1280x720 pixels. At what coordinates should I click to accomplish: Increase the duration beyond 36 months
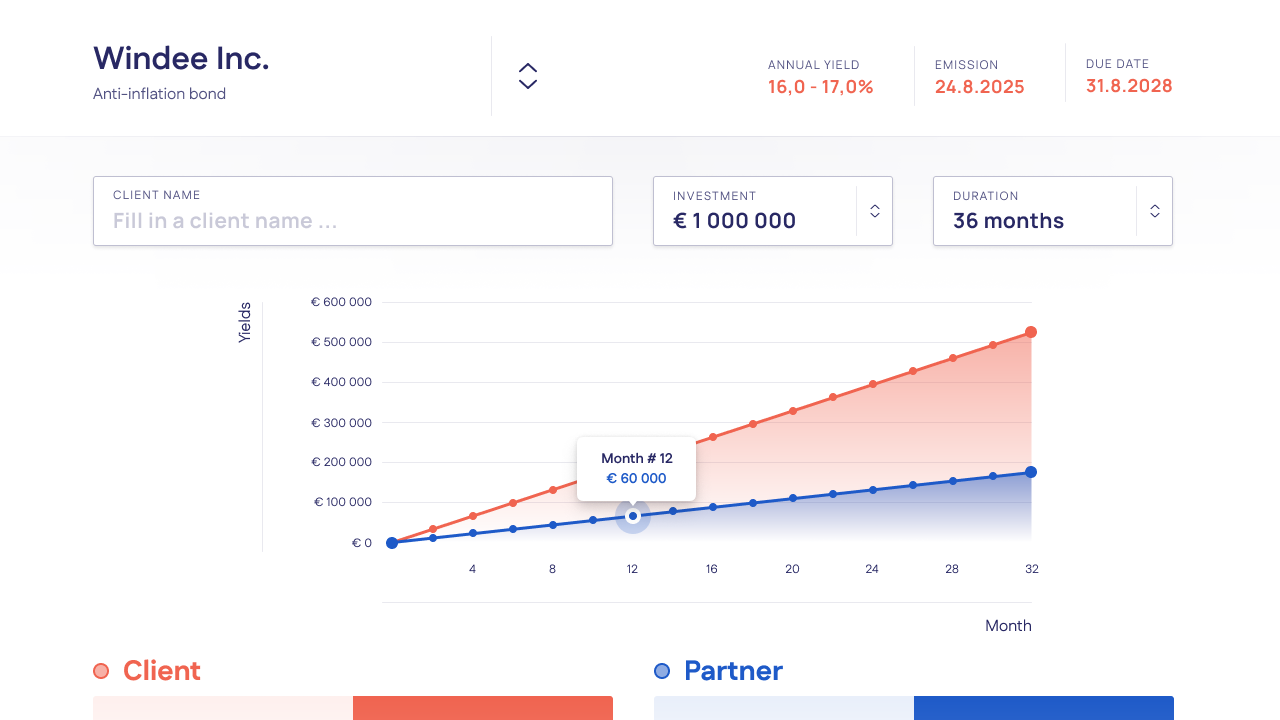pos(1155,204)
